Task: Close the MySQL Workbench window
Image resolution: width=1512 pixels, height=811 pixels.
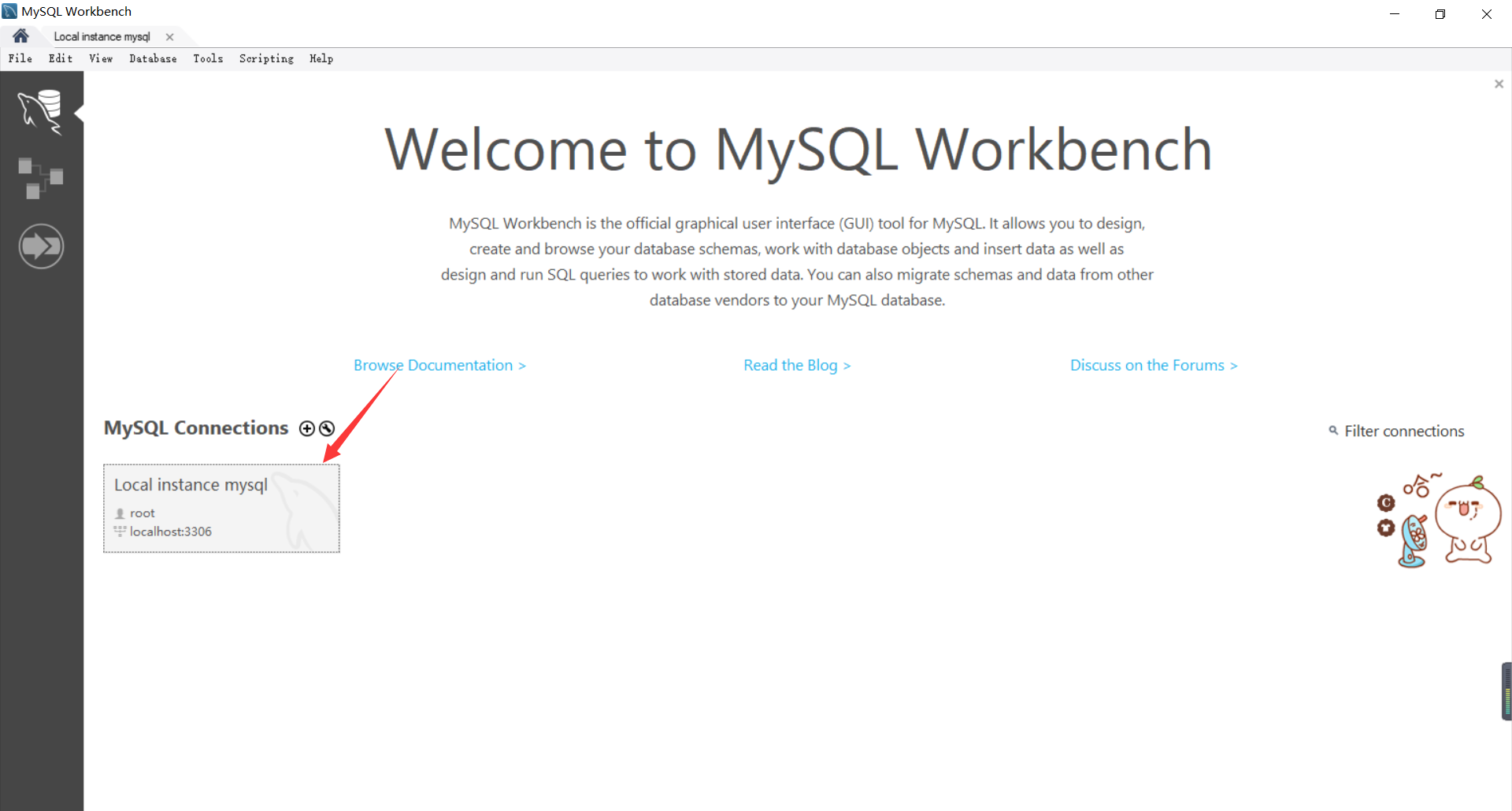Action: [1487, 13]
